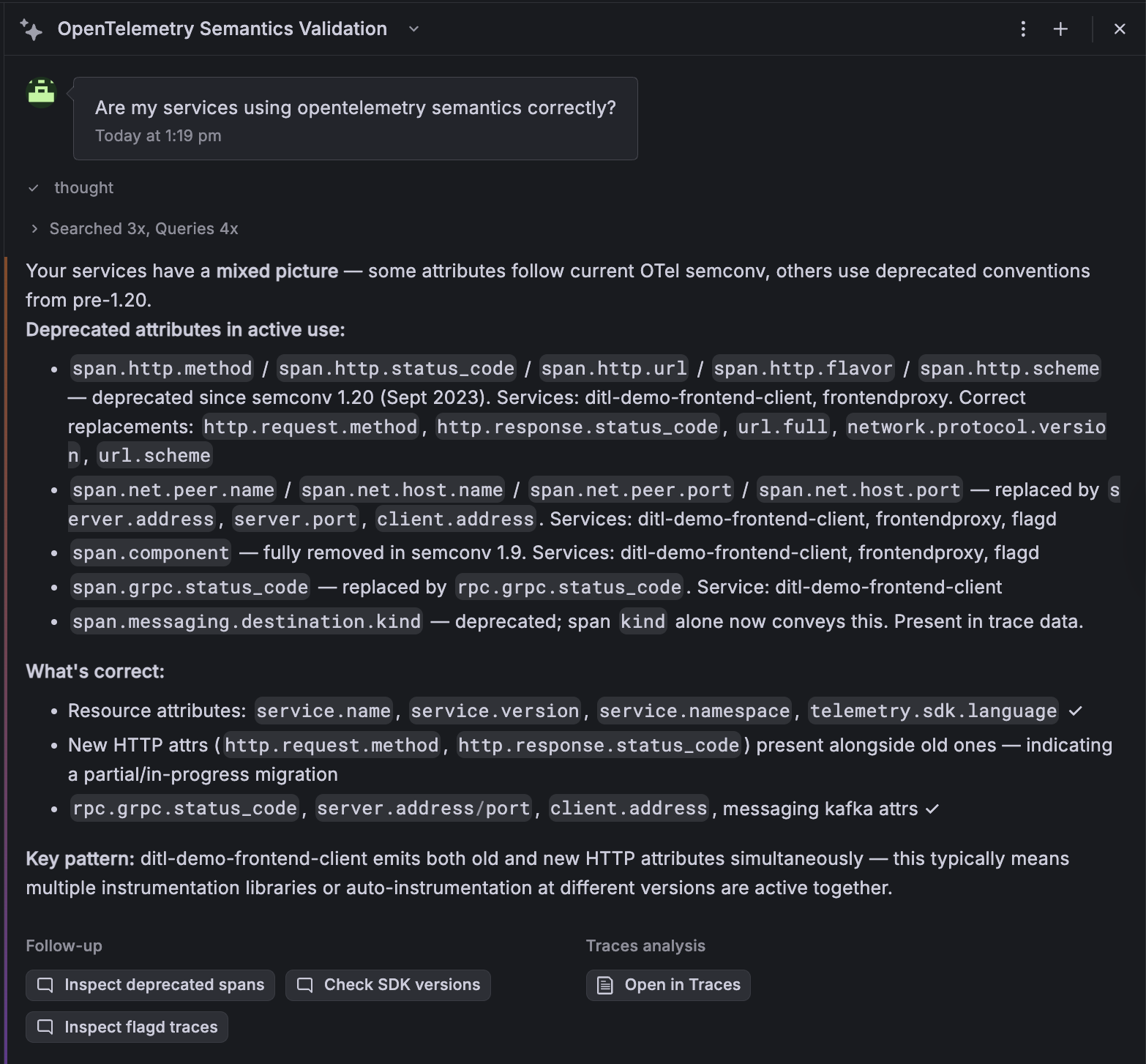Open in Traces for deeper analysis
Image resolution: width=1146 pixels, height=1064 pixels.
[667, 984]
